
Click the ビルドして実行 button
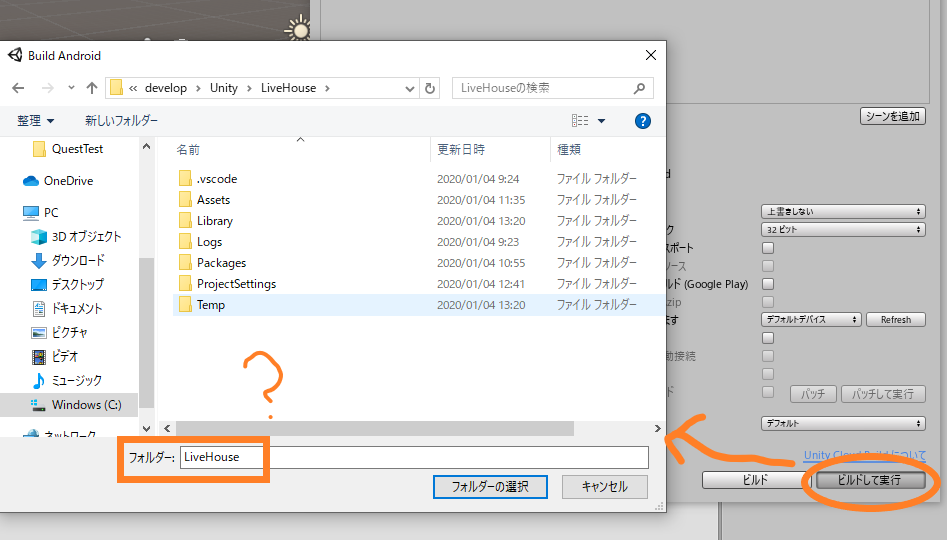click(x=870, y=480)
